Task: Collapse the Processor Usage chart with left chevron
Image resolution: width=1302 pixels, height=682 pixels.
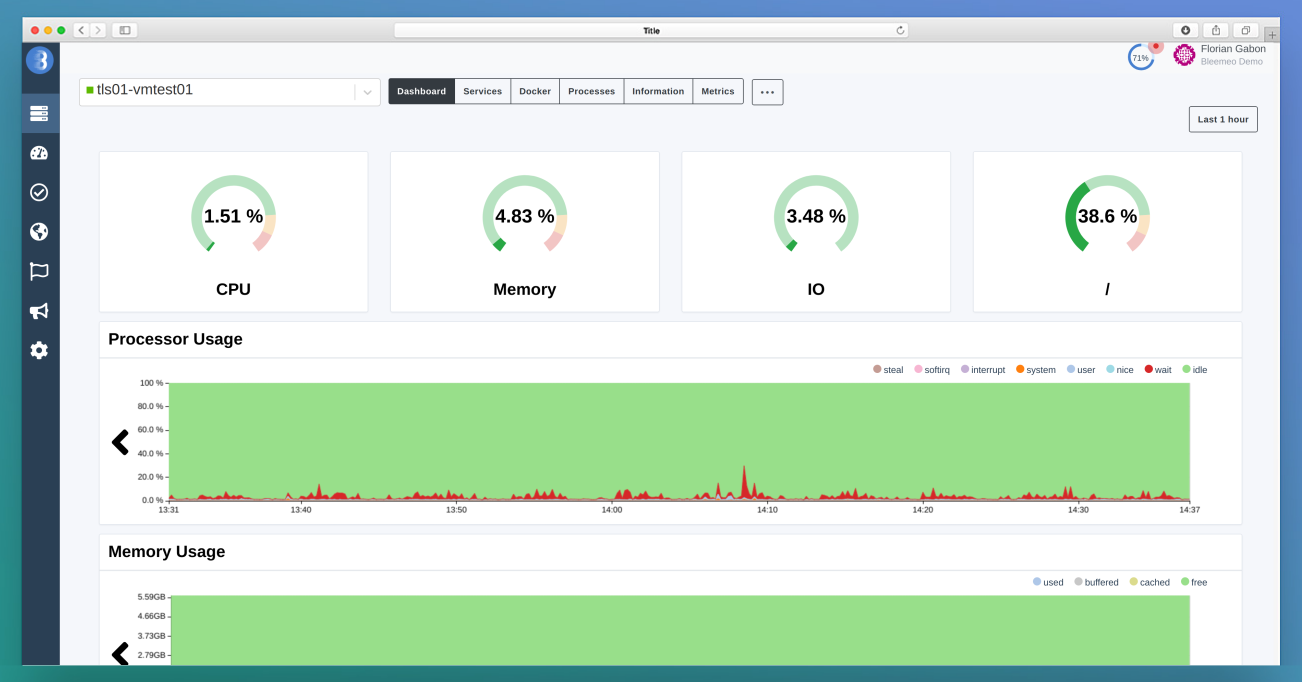Action: click(x=120, y=441)
